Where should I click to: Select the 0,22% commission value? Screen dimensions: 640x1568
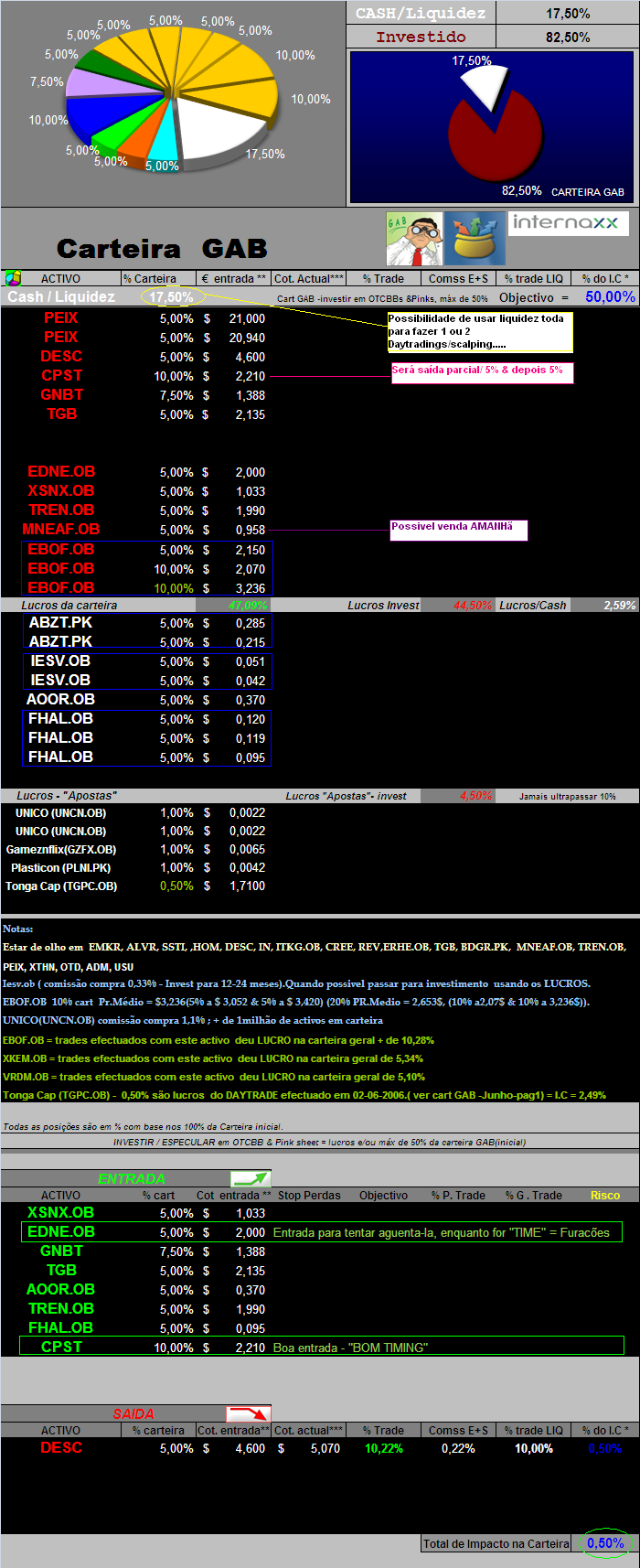458,1448
